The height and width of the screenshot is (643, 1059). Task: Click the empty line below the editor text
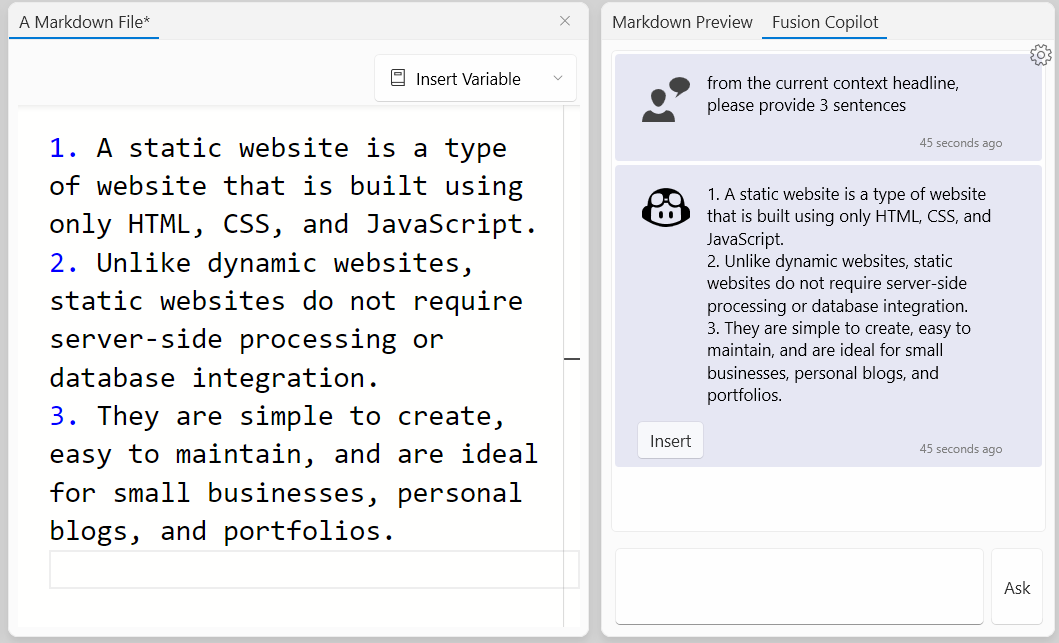click(x=313, y=569)
